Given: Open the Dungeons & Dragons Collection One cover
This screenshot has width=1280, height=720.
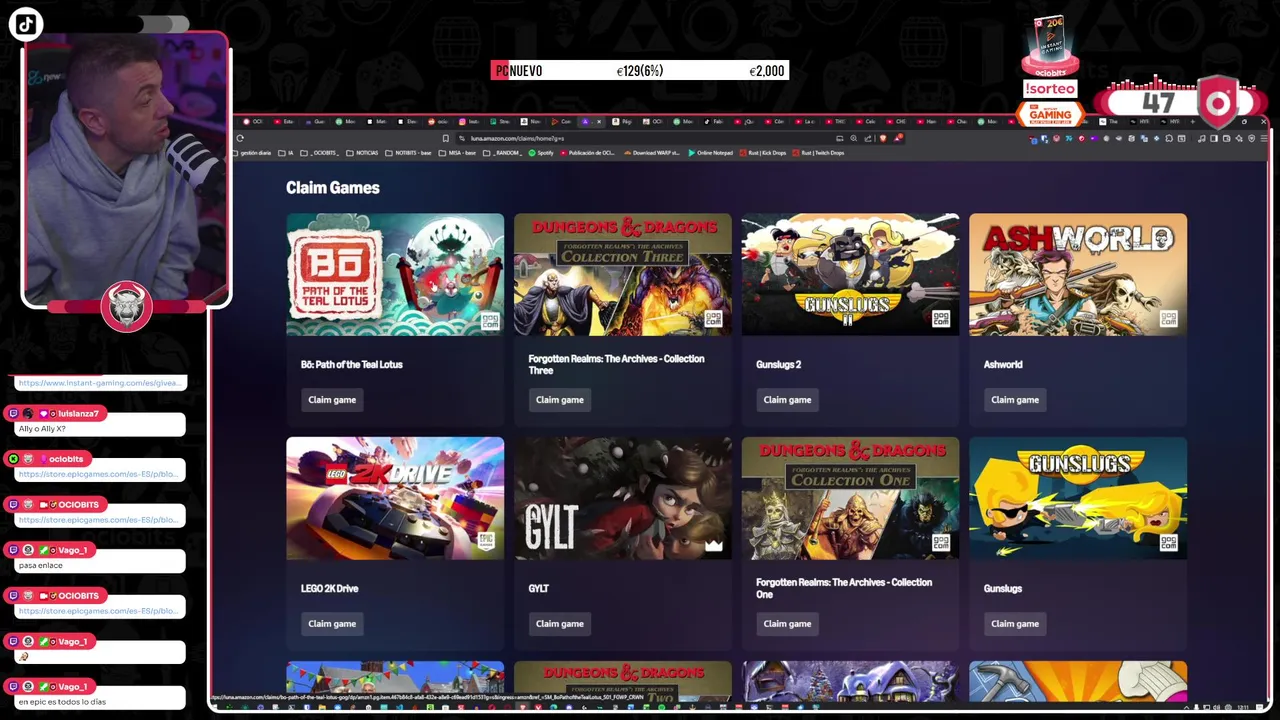Looking at the screenshot, I should (850, 498).
